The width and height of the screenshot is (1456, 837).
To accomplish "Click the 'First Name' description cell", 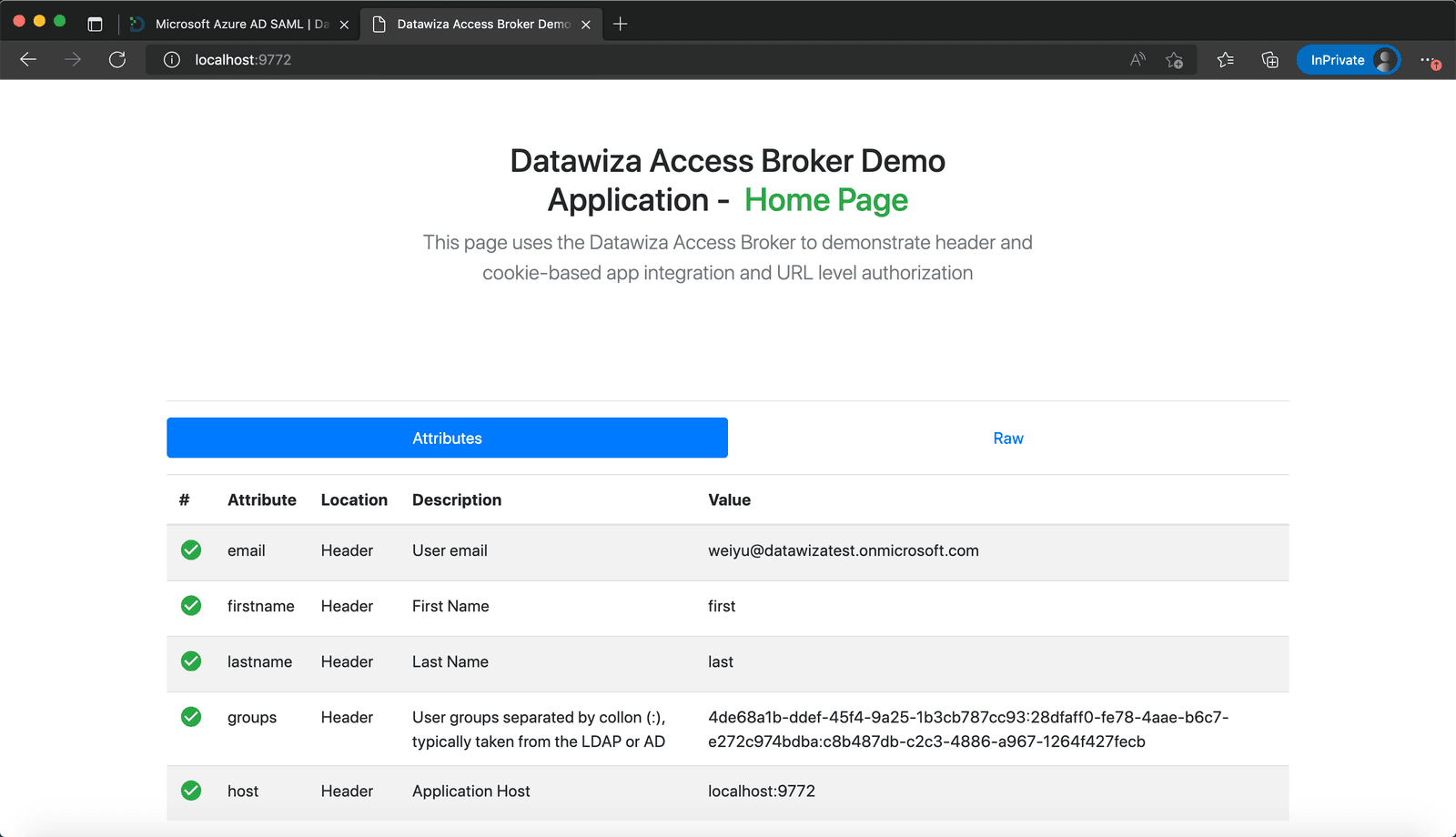I will click(450, 606).
